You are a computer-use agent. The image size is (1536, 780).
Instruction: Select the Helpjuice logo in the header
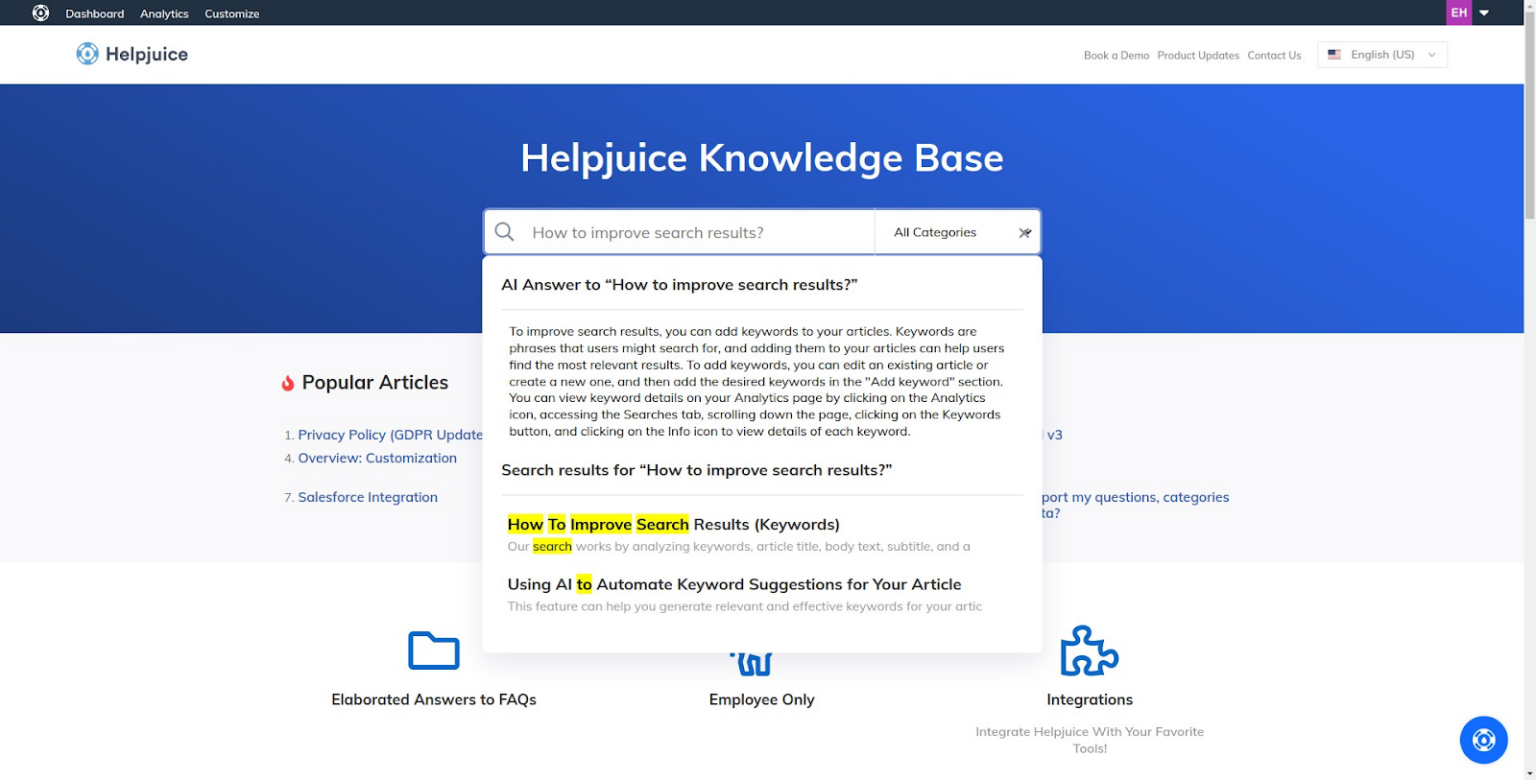131,54
